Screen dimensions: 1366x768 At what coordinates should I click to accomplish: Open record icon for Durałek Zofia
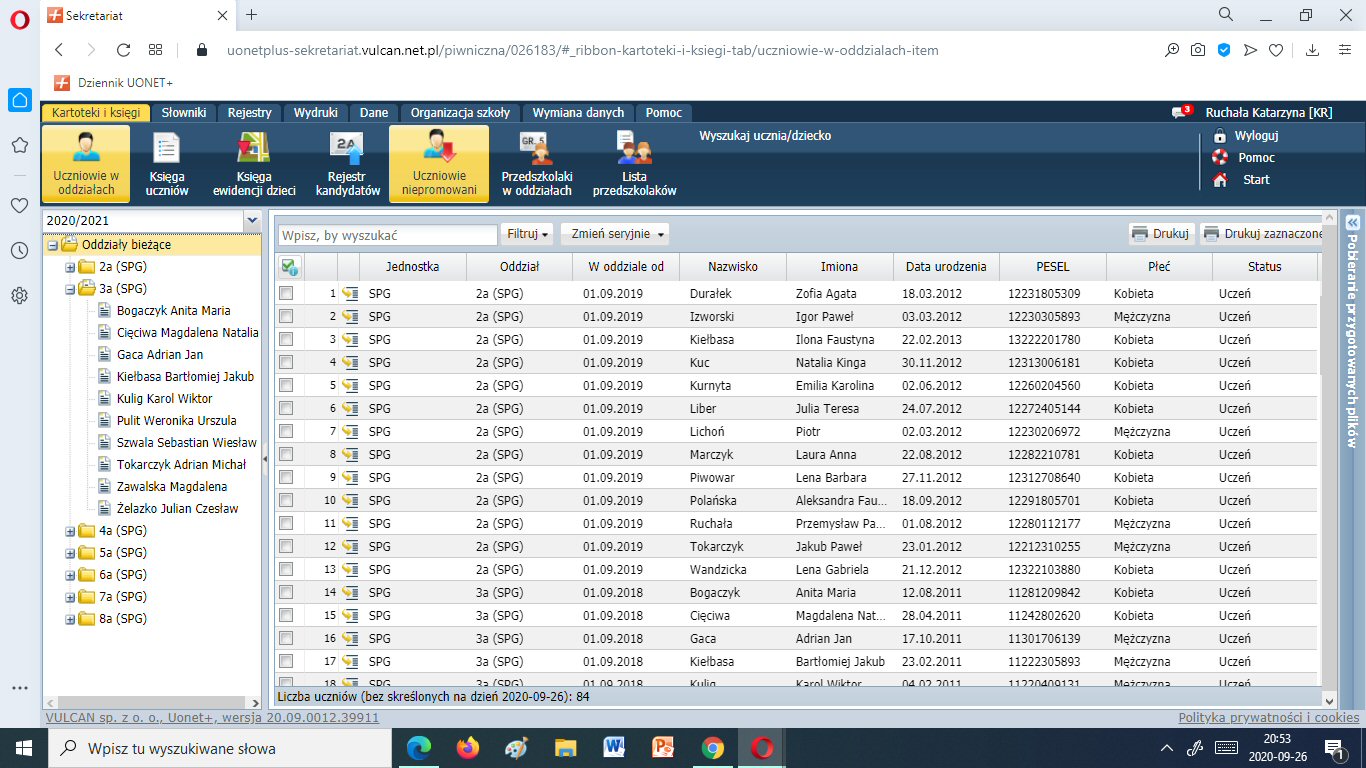coord(350,294)
